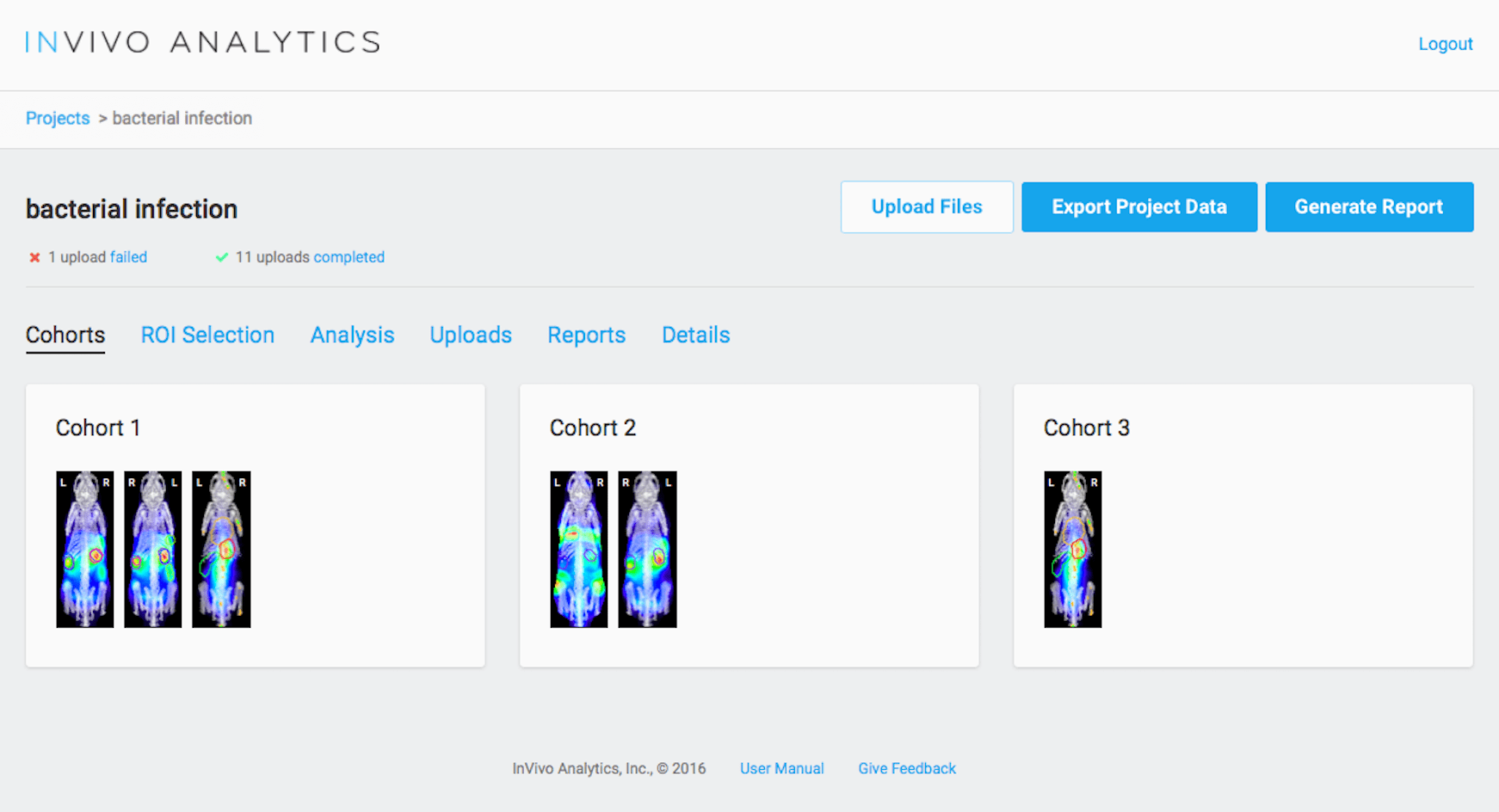
Task: Click the InVivo Analytics logo
Action: [203, 42]
